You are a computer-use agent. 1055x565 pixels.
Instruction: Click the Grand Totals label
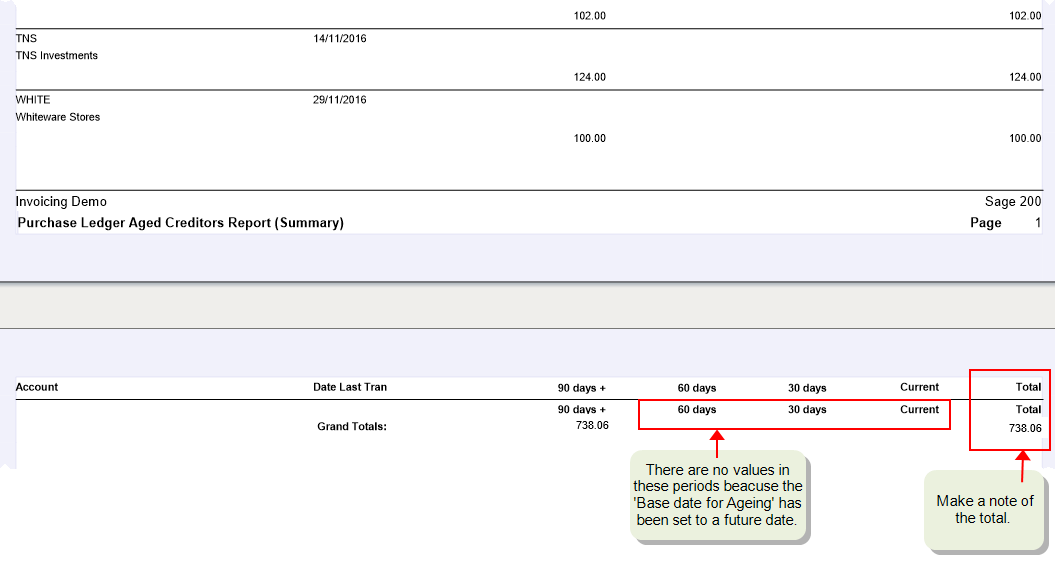(352, 426)
